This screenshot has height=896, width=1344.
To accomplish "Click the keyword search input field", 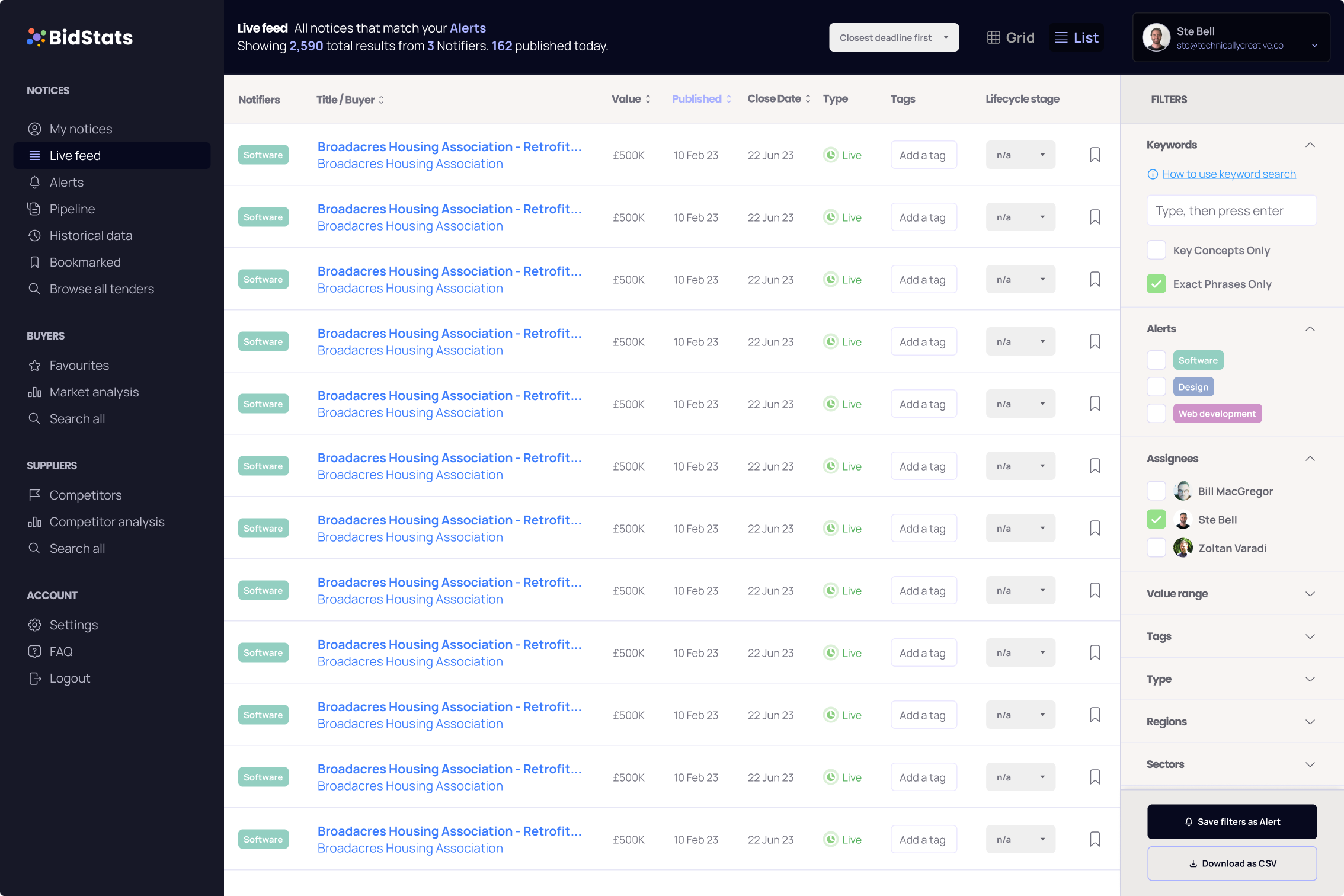I will coord(1231,210).
